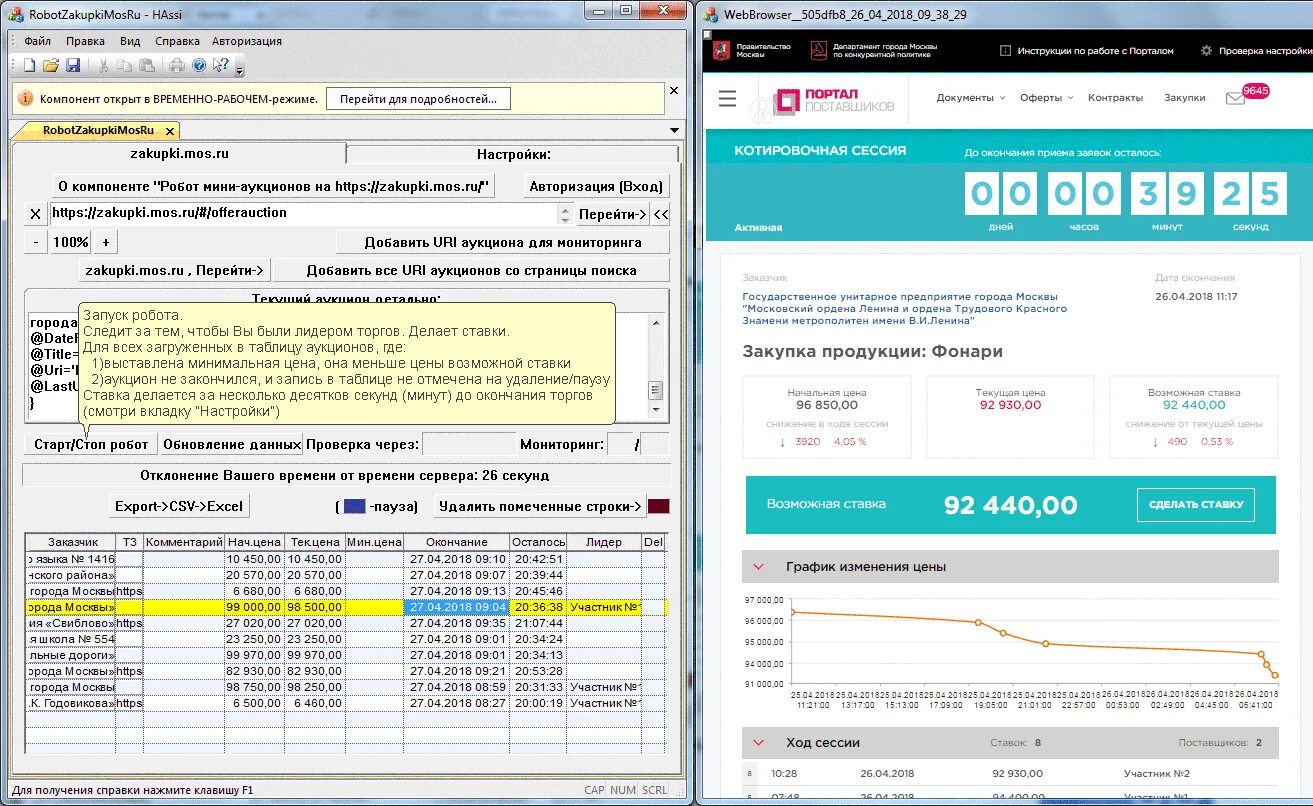Open the hamburger menu in Портал Поставщиков
Image resolution: width=1313 pixels, height=806 pixels.
728,98
